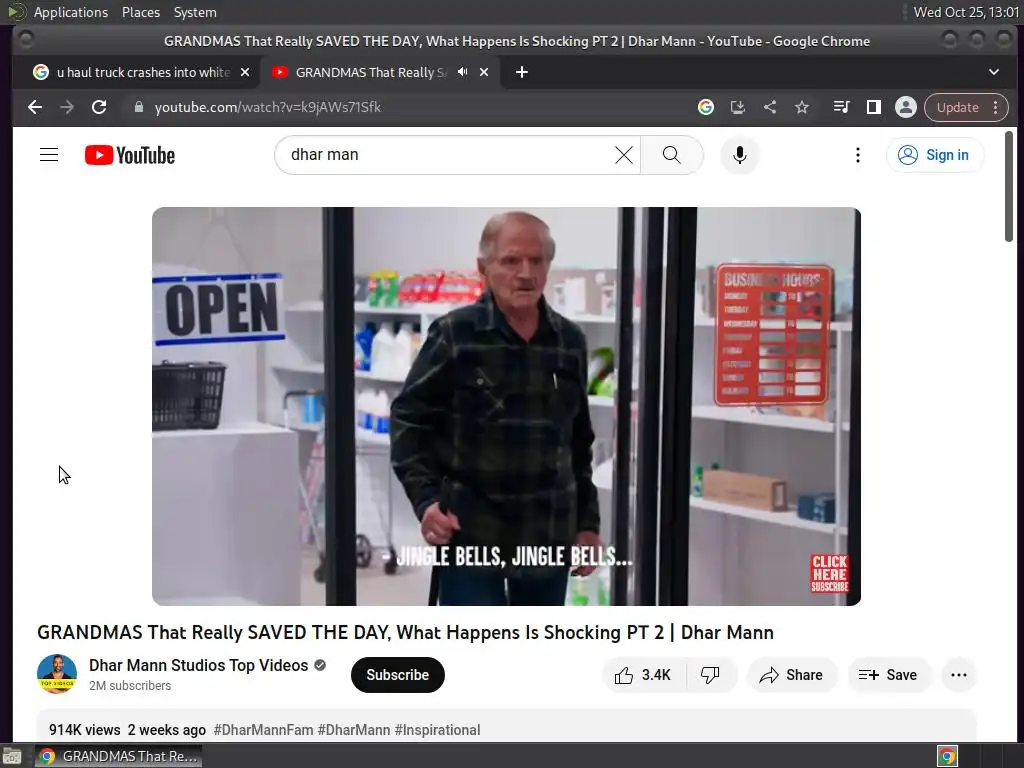Share the video
The width and height of the screenshot is (1024, 768).
(x=792, y=675)
